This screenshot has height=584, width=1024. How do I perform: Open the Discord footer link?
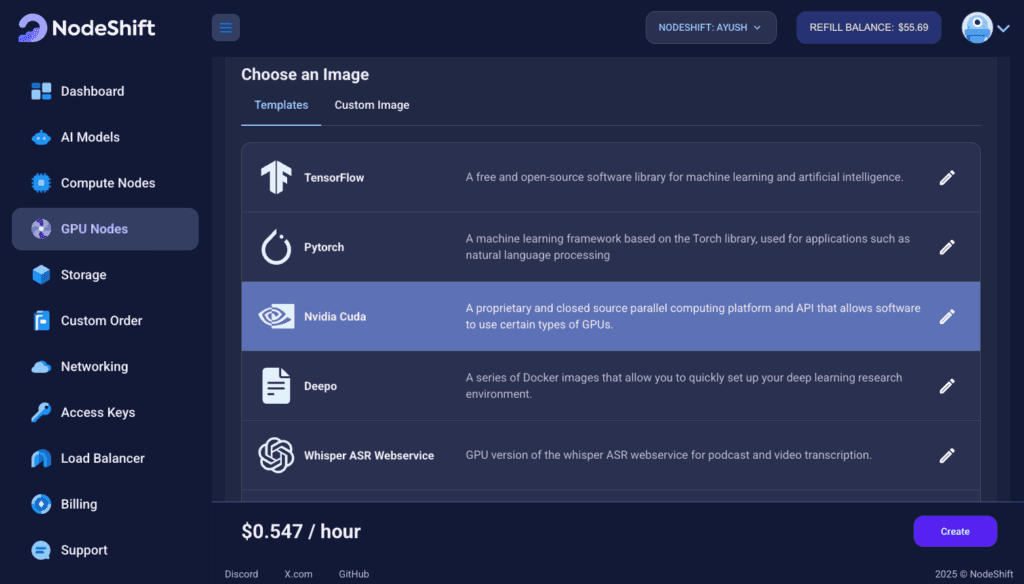coord(241,574)
